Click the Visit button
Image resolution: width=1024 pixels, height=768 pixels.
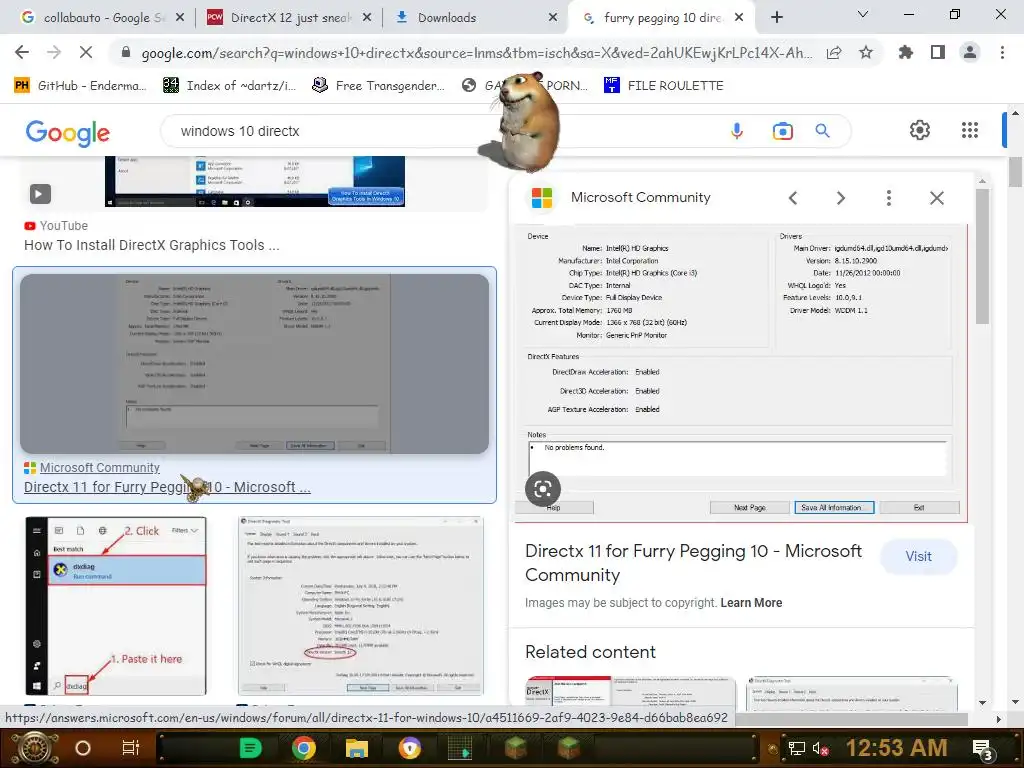pos(918,556)
